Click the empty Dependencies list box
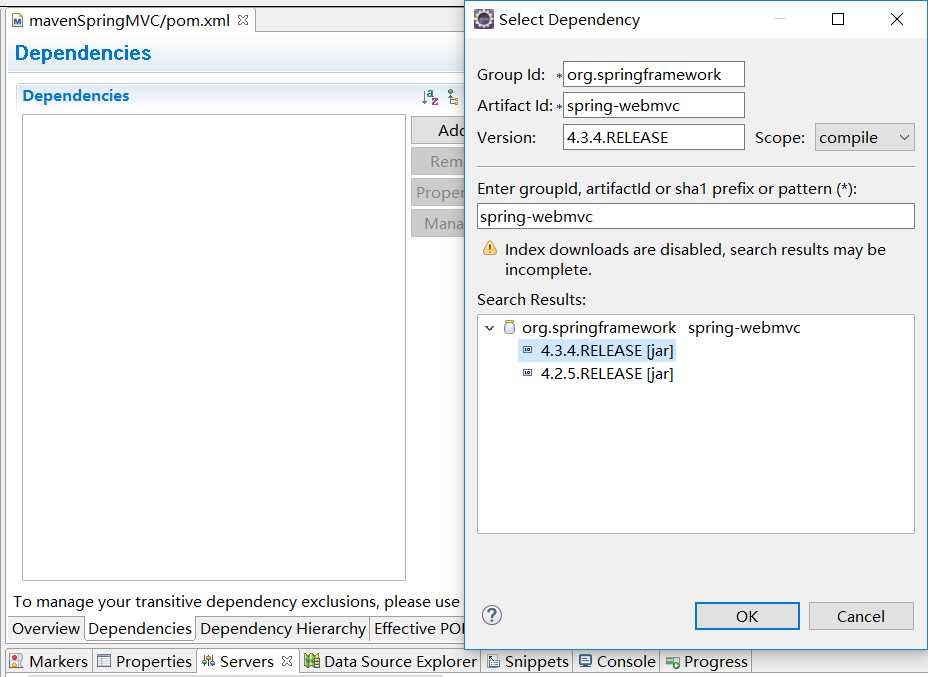The height and width of the screenshot is (677, 928). pyautogui.click(x=214, y=347)
